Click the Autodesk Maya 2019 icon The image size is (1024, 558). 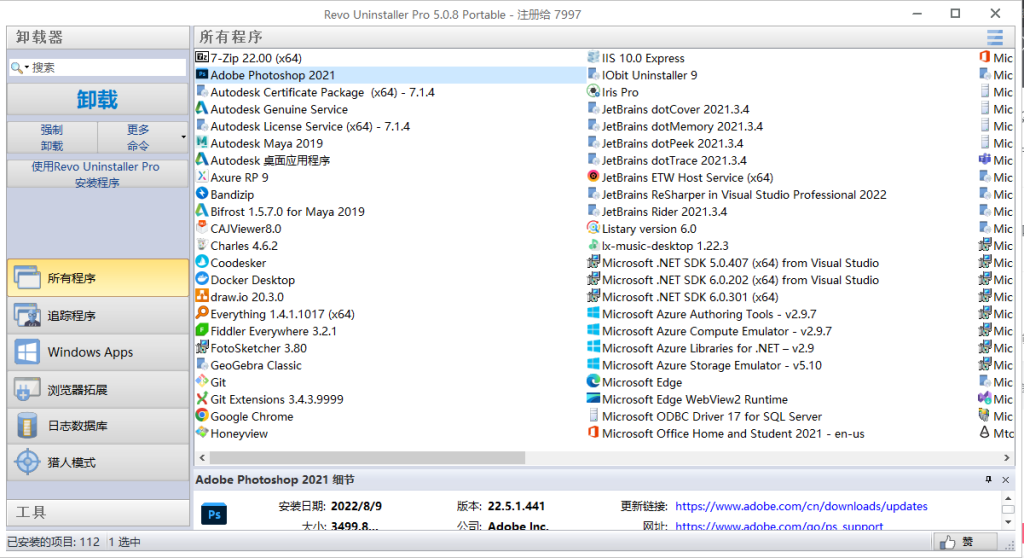tap(202, 142)
